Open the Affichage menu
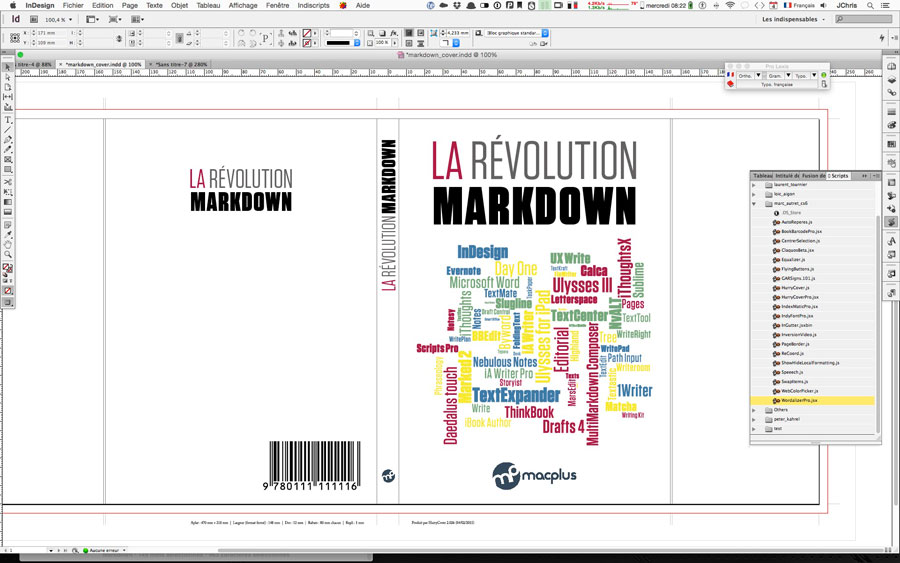 click(x=243, y=5)
